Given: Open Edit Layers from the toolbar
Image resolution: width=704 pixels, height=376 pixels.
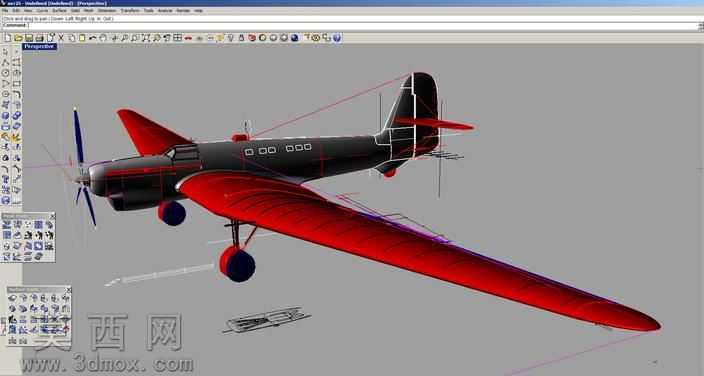Looking at the screenshot, I should (252, 38).
